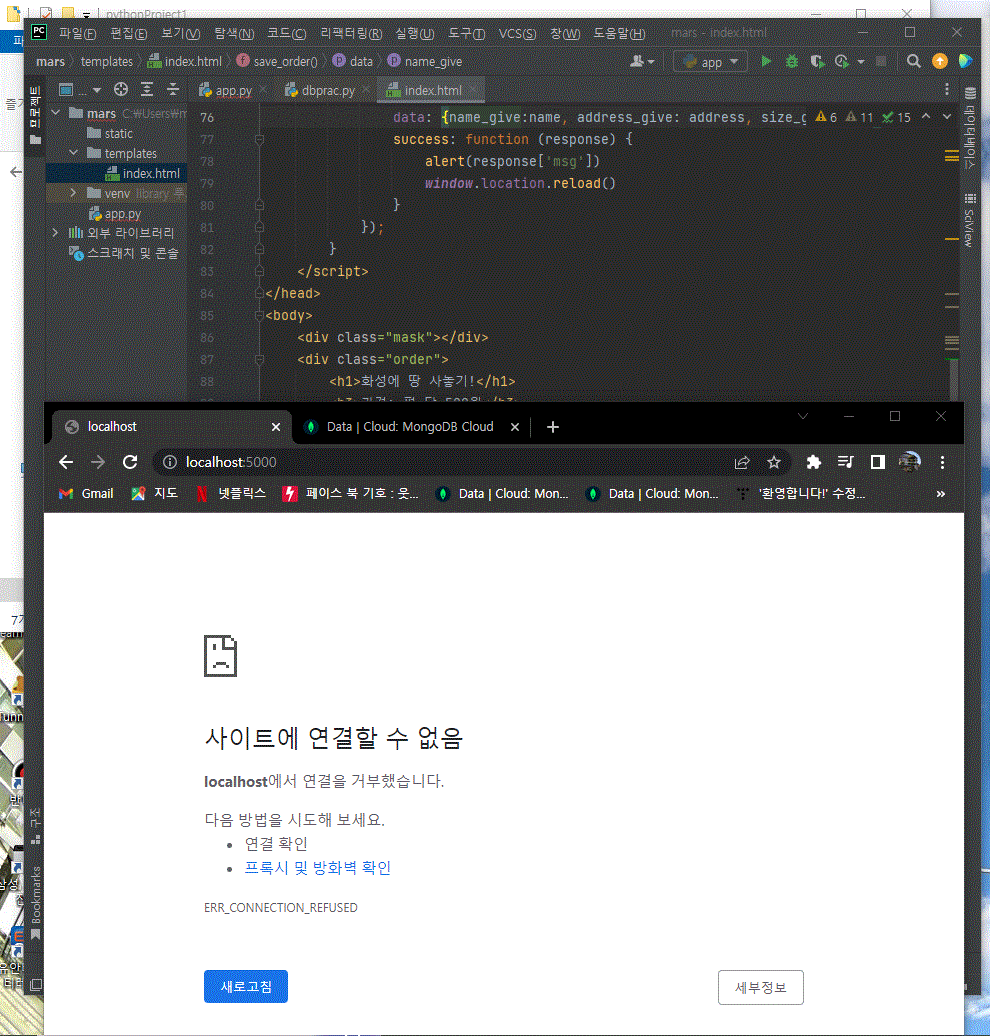The image size is (990, 1036).
Task: Click the orange update arrow icon
Action: click(x=939, y=61)
